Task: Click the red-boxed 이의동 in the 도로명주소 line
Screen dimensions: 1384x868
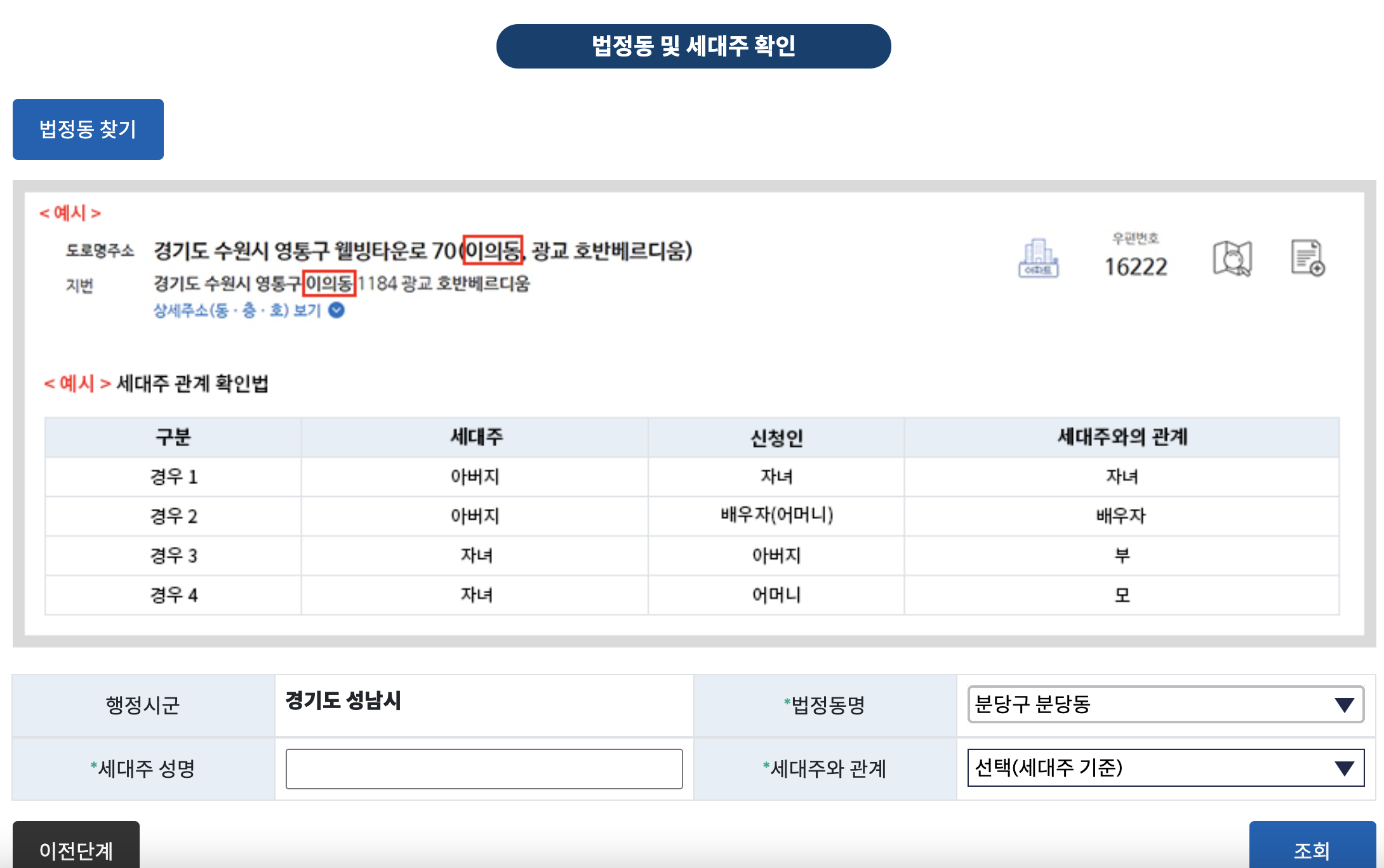Action: point(493,250)
